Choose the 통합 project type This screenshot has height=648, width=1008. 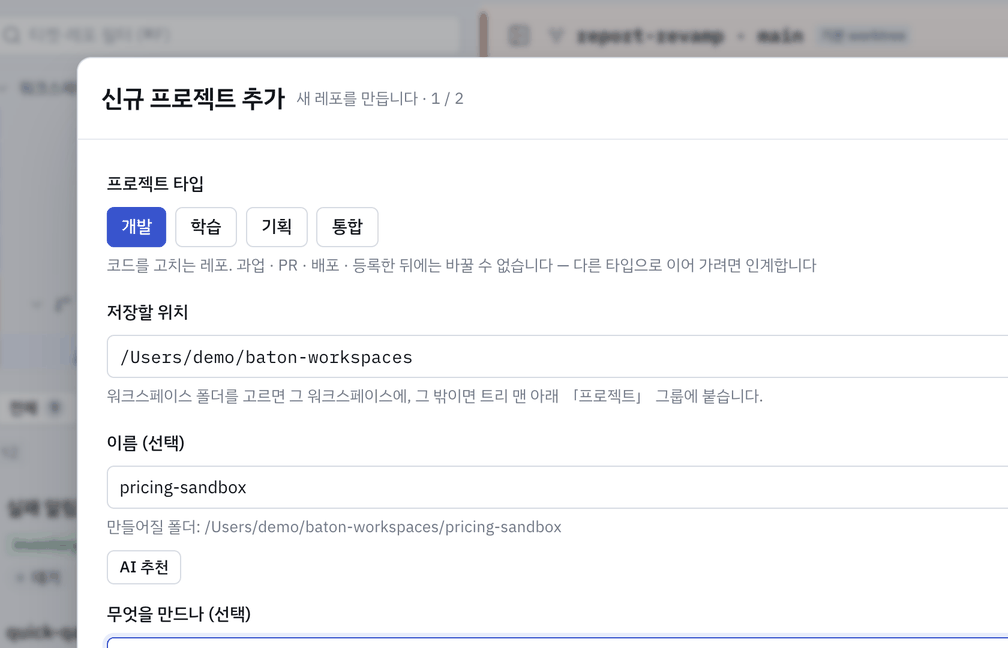pos(347,227)
